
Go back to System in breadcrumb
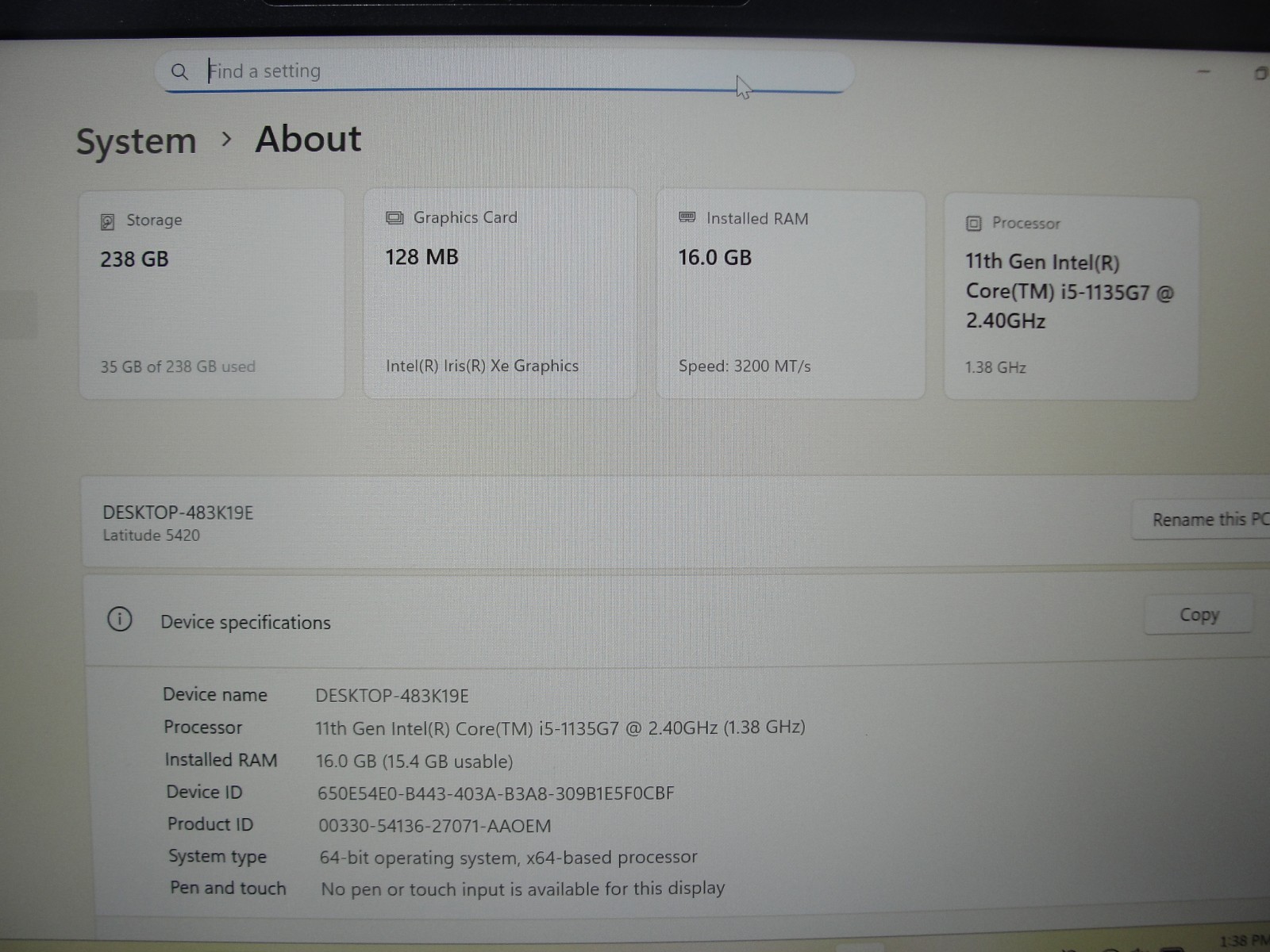[137, 141]
